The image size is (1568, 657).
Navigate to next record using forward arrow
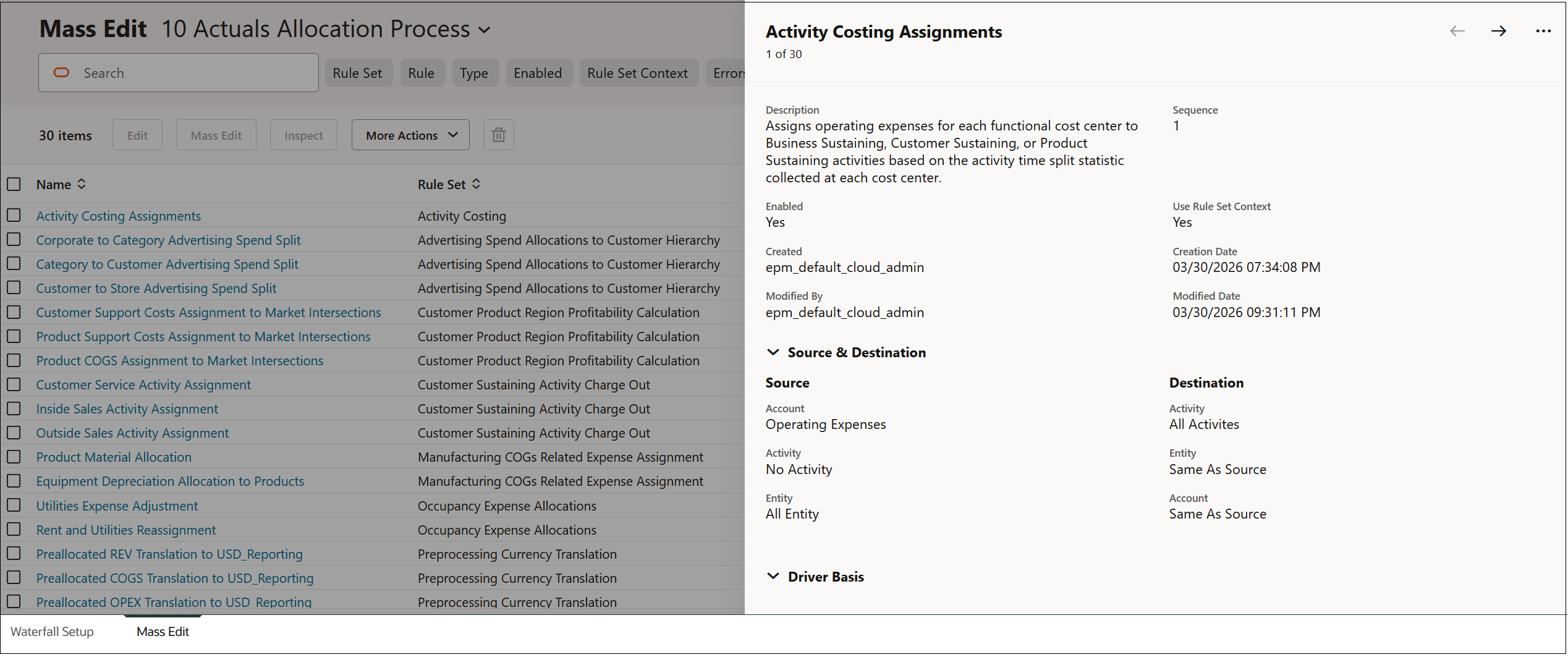coord(1498,31)
